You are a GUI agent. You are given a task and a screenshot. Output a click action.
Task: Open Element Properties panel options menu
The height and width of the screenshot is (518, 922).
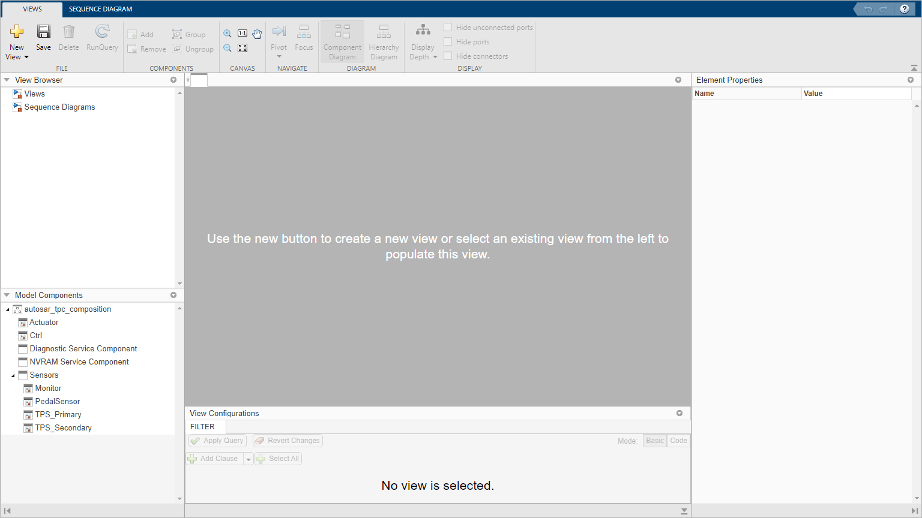click(910, 80)
